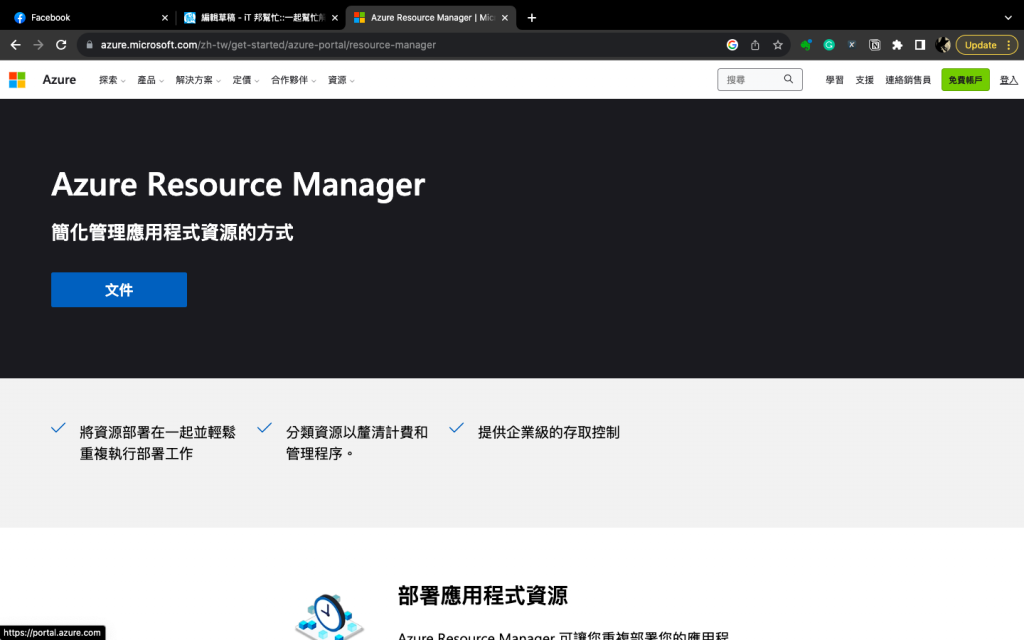Open the tab search chevron

pyautogui.click(x=1008, y=18)
